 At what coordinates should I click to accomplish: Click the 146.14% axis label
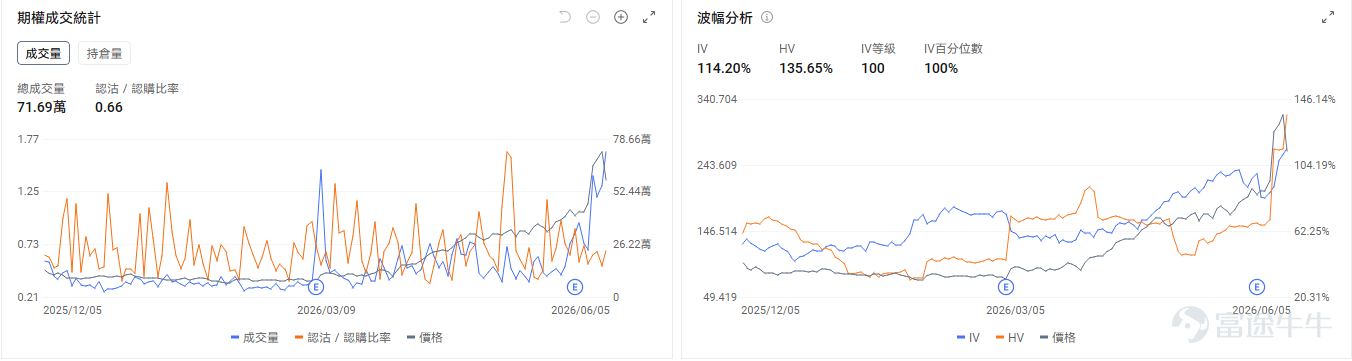click(x=1314, y=99)
